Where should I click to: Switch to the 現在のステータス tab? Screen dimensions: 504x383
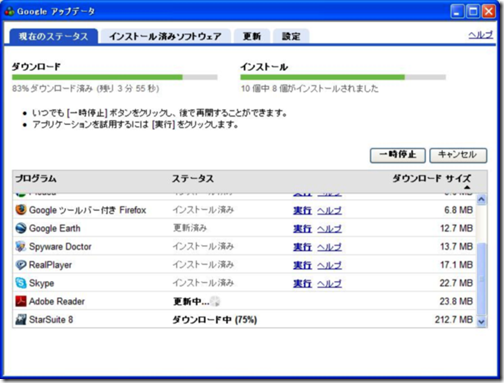coord(54,36)
